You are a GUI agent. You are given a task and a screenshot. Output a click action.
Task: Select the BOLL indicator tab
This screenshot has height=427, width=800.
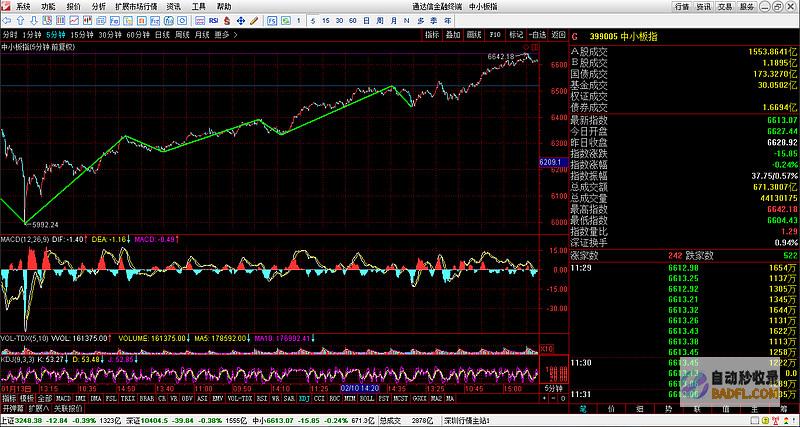[x=369, y=398]
